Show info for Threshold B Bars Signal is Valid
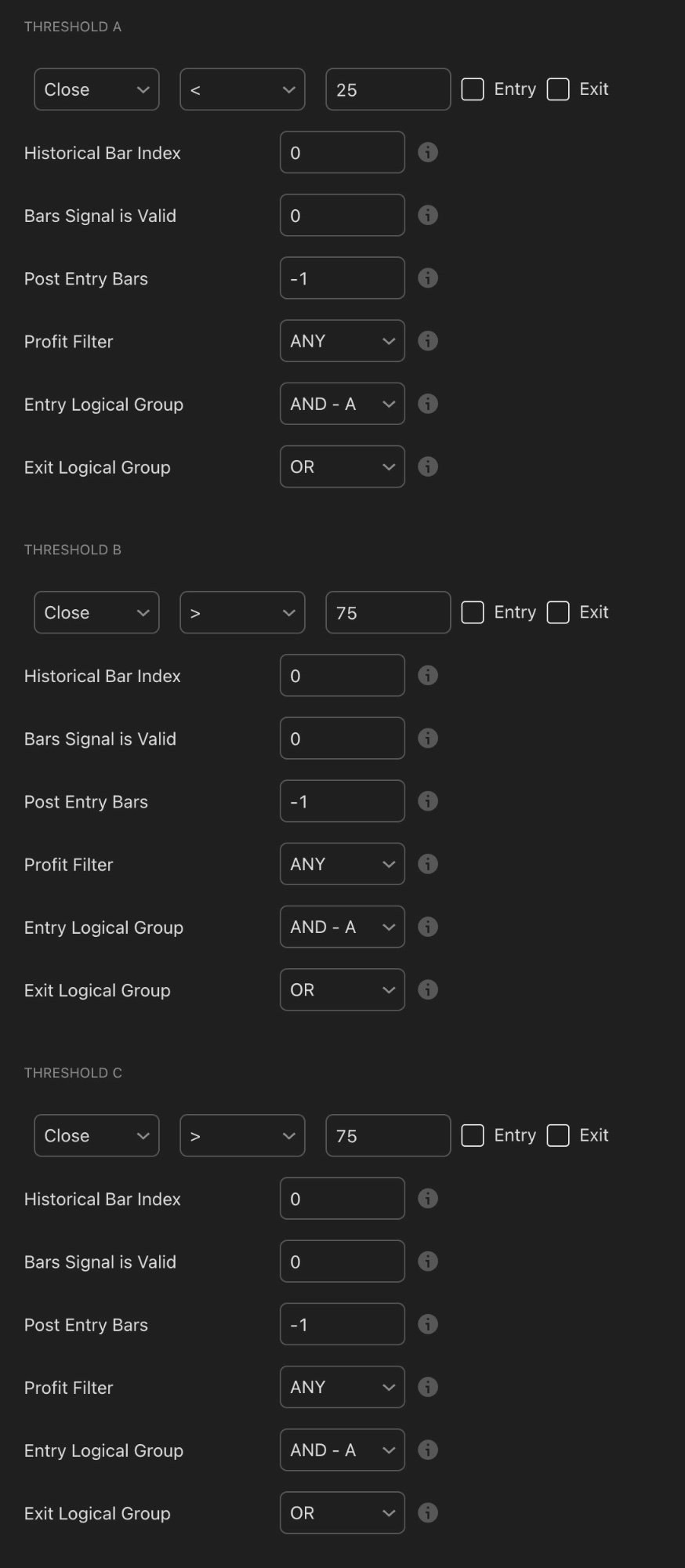Image resolution: width=685 pixels, height=1568 pixels. coord(428,738)
